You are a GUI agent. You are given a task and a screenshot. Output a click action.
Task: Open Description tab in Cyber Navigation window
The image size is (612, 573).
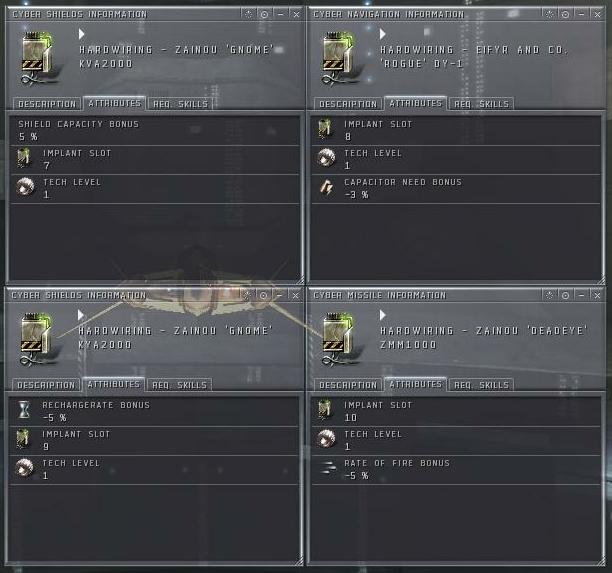pos(348,104)
